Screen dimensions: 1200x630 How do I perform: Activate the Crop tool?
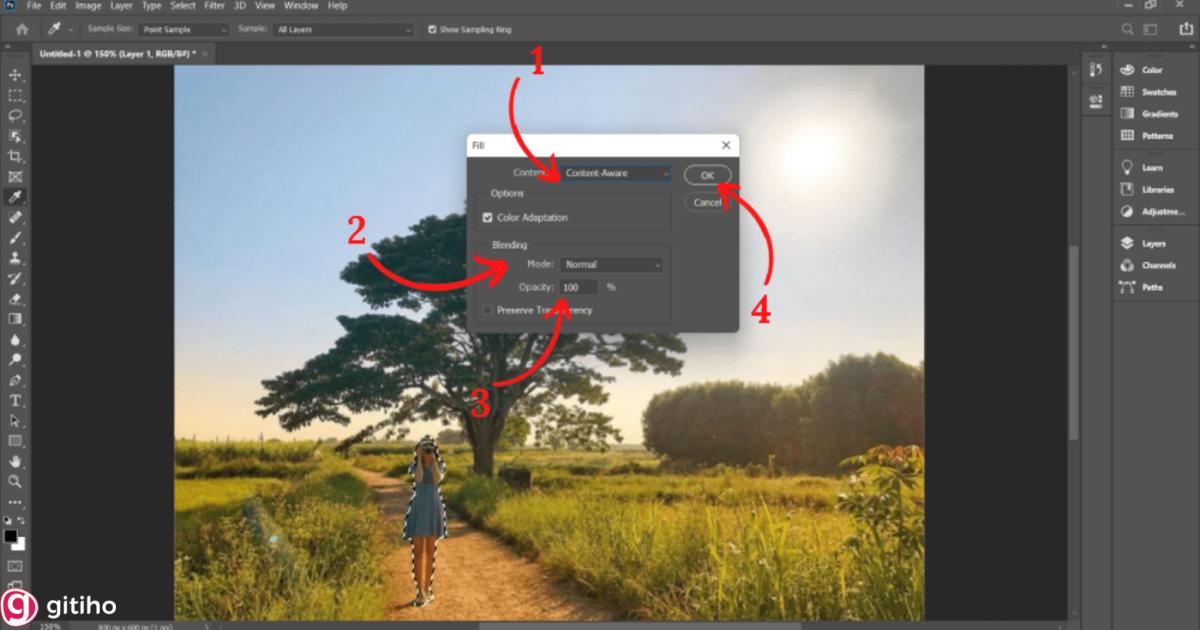(14, 156)
